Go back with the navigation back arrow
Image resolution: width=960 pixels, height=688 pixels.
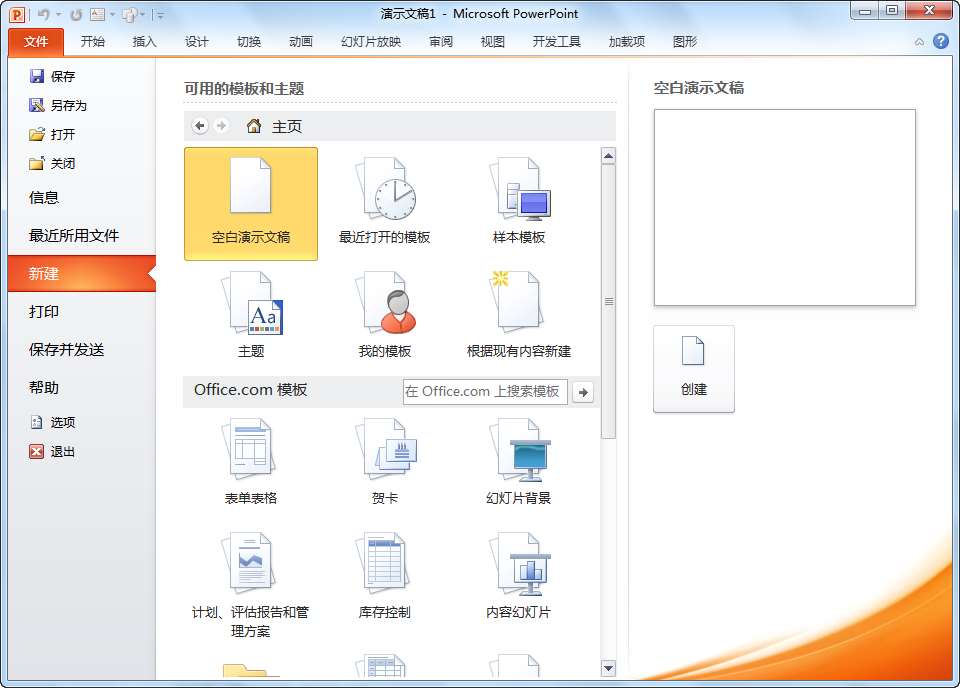pyautogui.click(x=200, y=125)
